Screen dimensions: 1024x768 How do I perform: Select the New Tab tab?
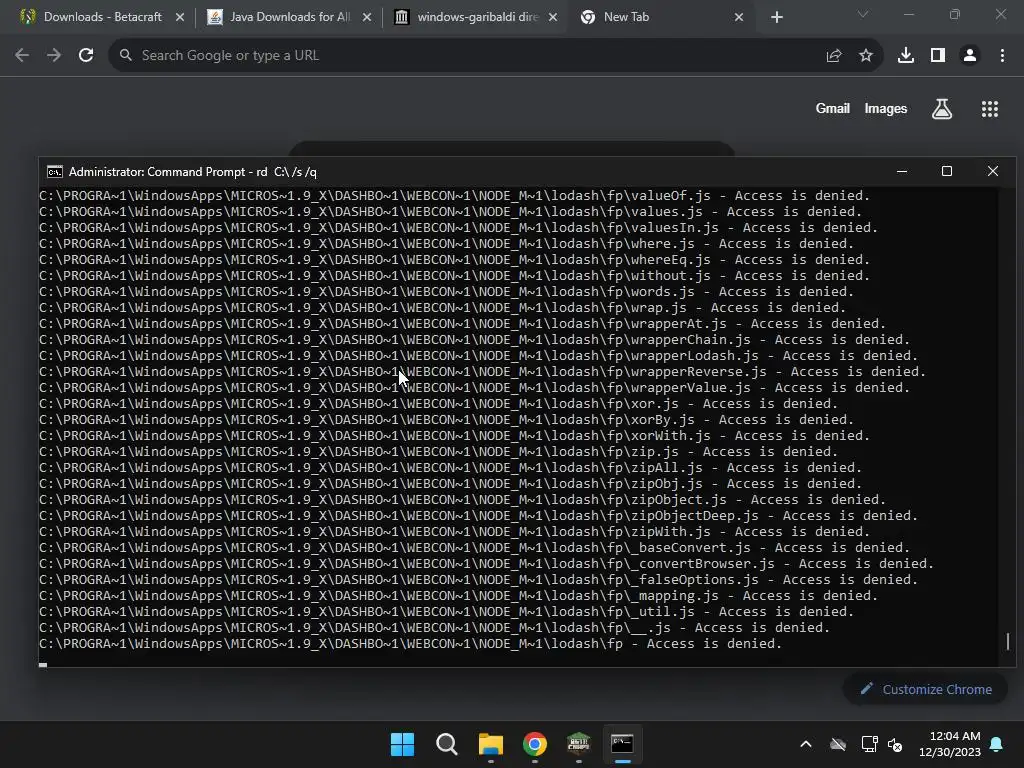[662, 17]
